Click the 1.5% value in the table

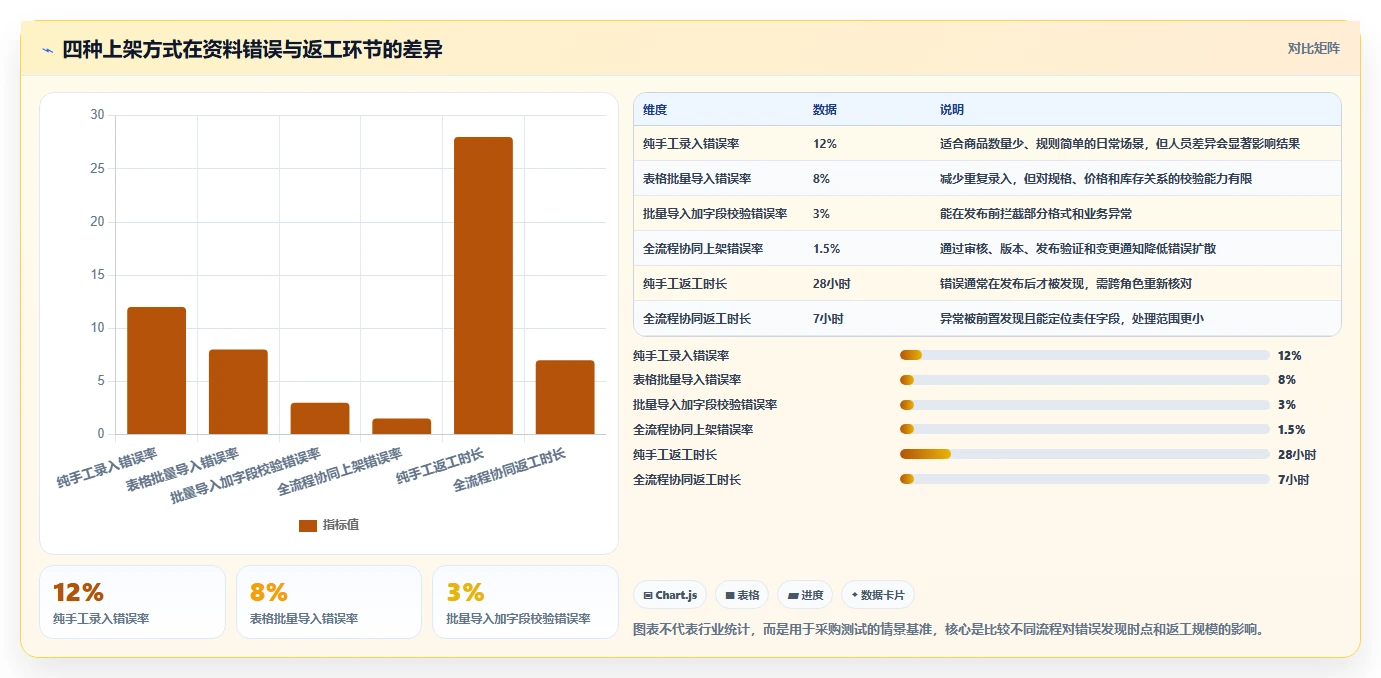(x=827, y=249)
